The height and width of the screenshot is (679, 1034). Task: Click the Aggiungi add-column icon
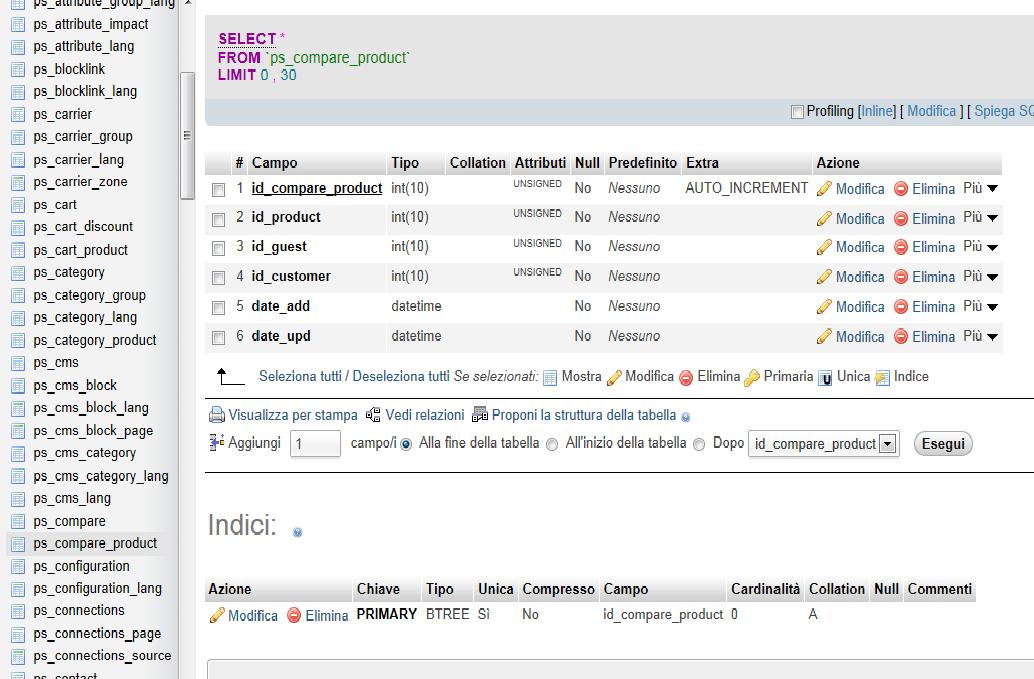[216, 442]
